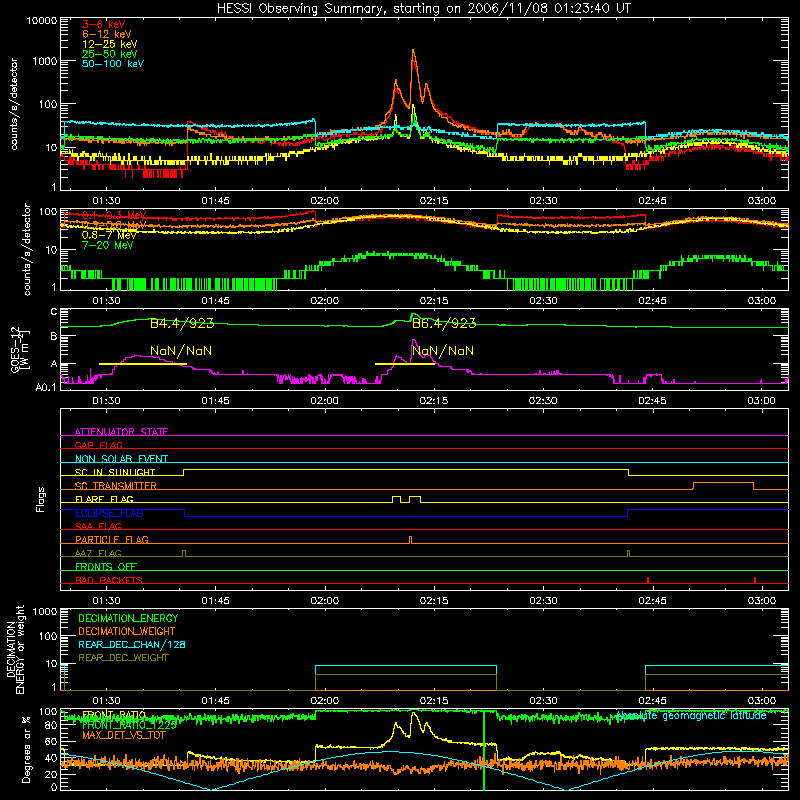Click the A0.1 tick label on GOES axis

coord(46,388)
